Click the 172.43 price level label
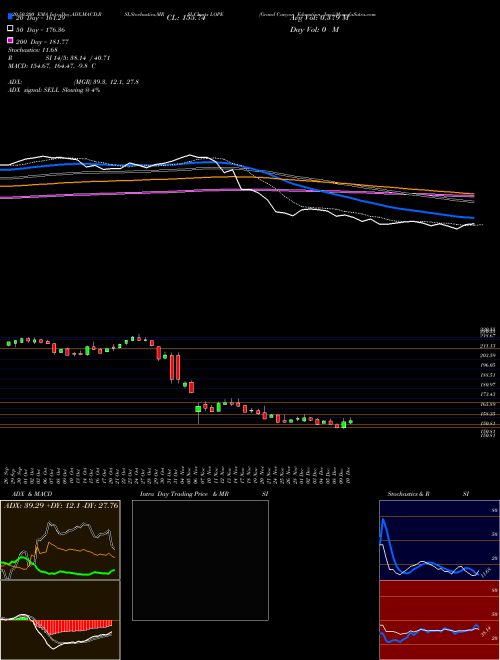This screenshot has width=500, height=660. click(x=488, y=394)
